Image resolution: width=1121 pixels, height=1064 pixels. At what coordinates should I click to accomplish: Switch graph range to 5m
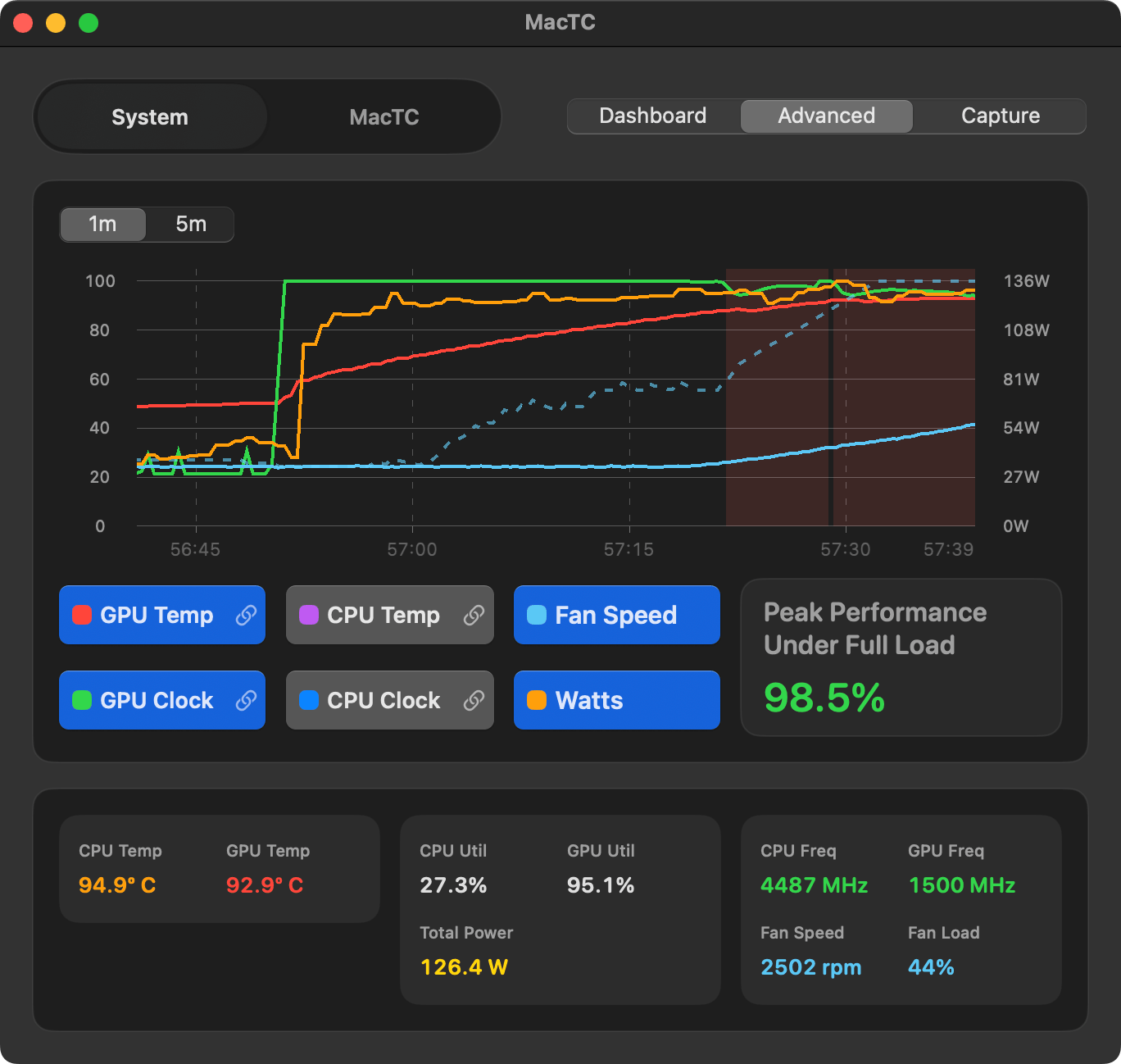pyautogui.click(x=191, y=225)
